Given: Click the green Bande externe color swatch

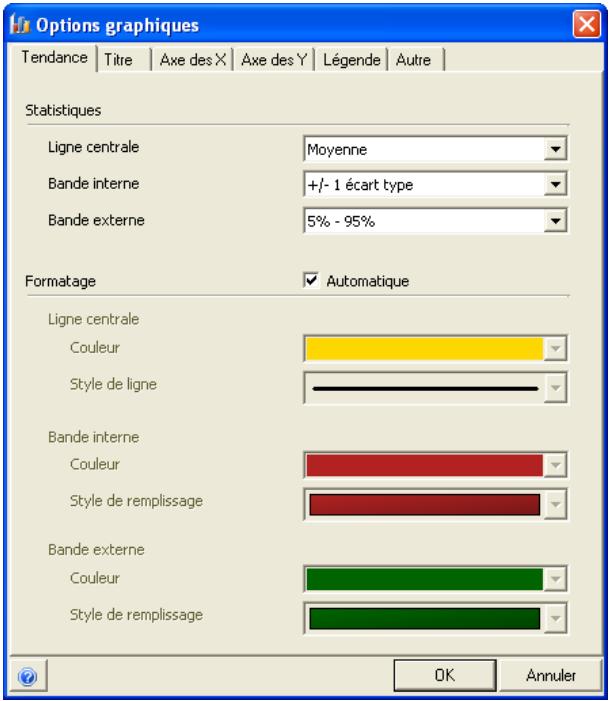Looking at the screenshot, I should [x=423, y=580].
